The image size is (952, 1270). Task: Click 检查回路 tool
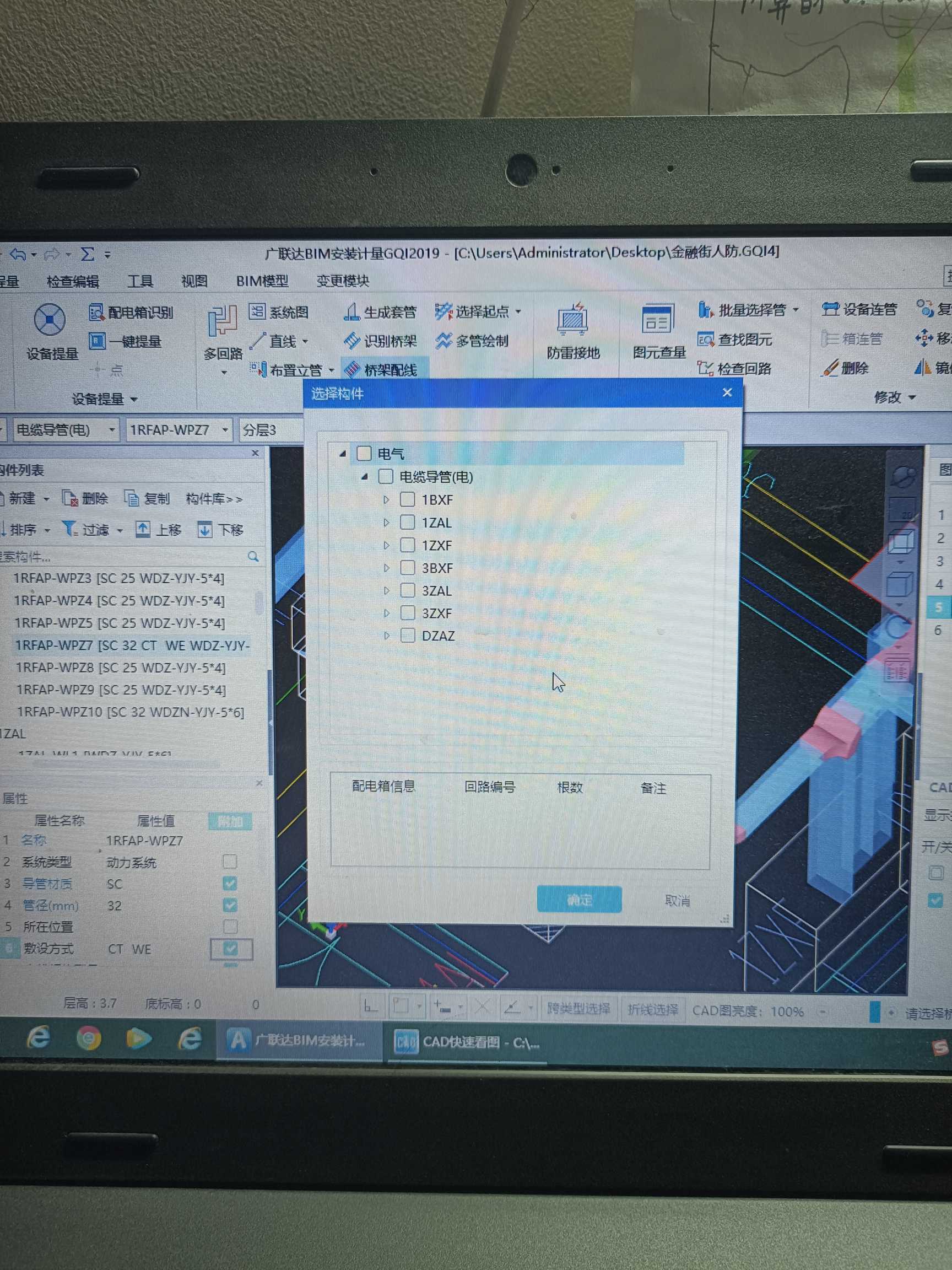tap(735, 369)
